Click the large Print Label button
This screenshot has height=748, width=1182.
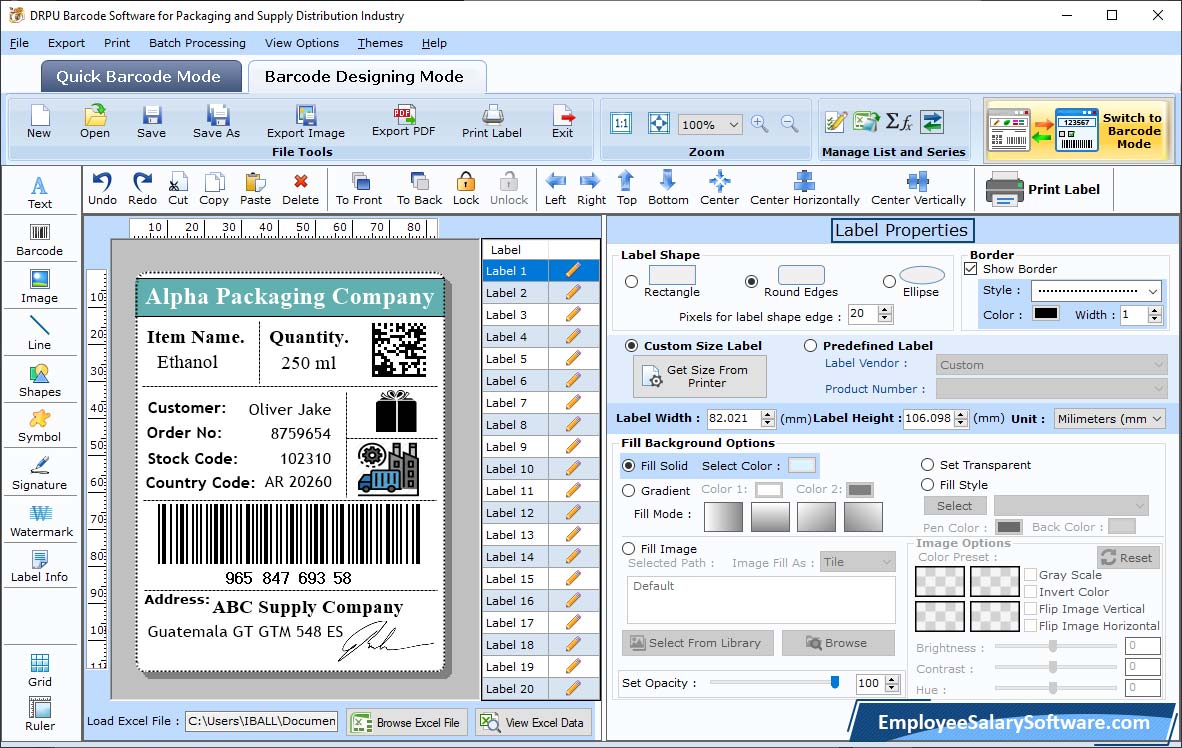[1043, 189]
